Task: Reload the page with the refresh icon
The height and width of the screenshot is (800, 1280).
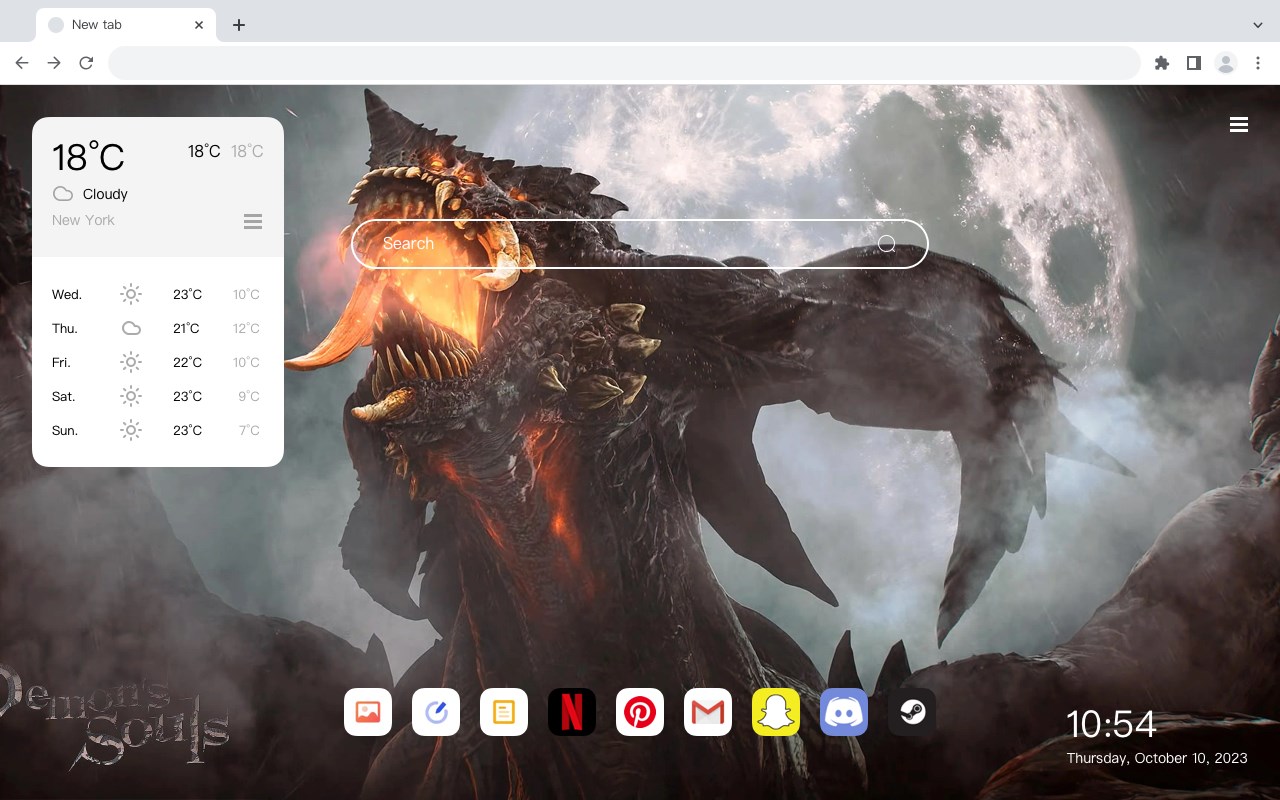Action: pos(86,63)
